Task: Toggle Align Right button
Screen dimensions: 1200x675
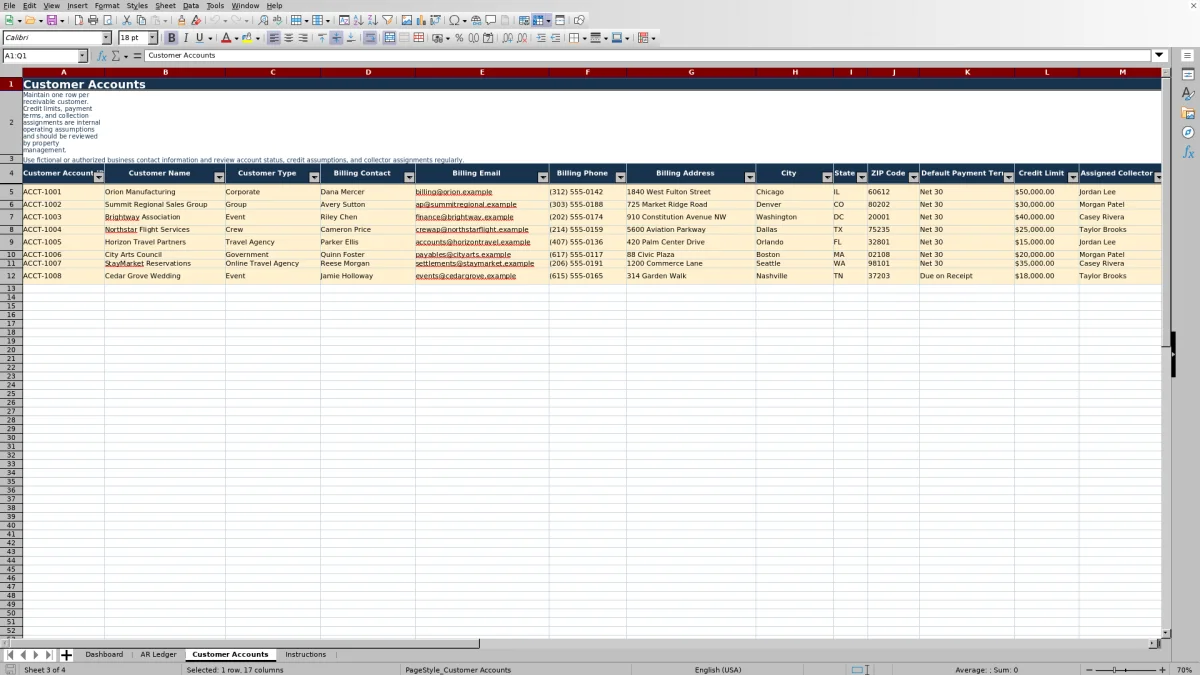Action: click(303, 38)
